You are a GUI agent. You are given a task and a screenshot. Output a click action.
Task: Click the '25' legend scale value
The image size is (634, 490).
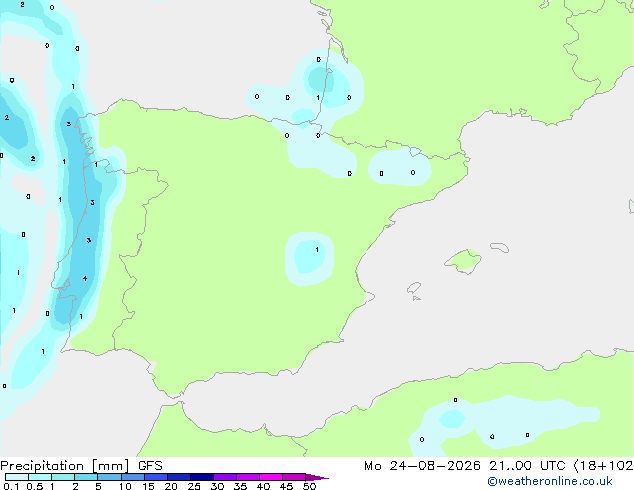(x=194, y=486)
